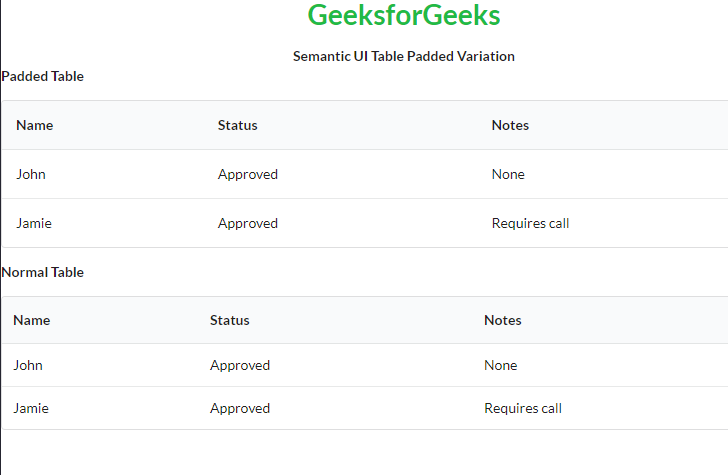Click the GeeksforGeeks green heading
Screen dimensions: 728x475
point(404,16)
